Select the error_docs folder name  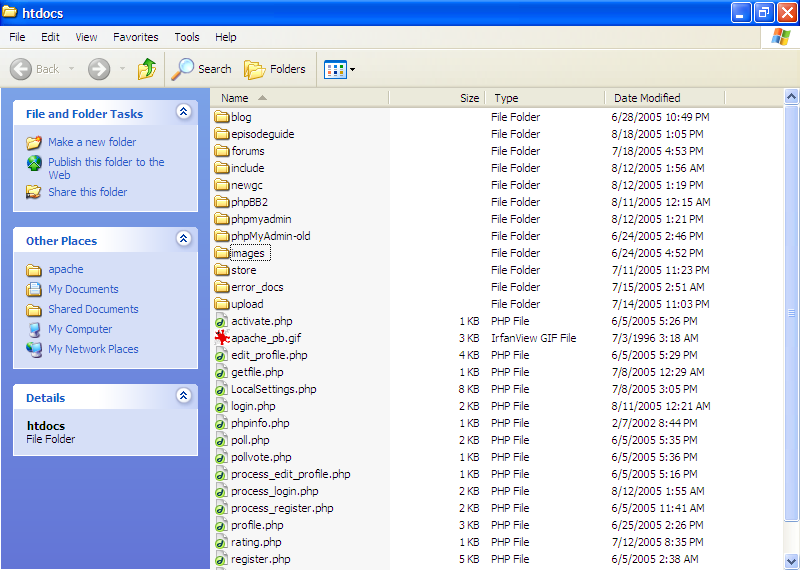coord(257,287)
